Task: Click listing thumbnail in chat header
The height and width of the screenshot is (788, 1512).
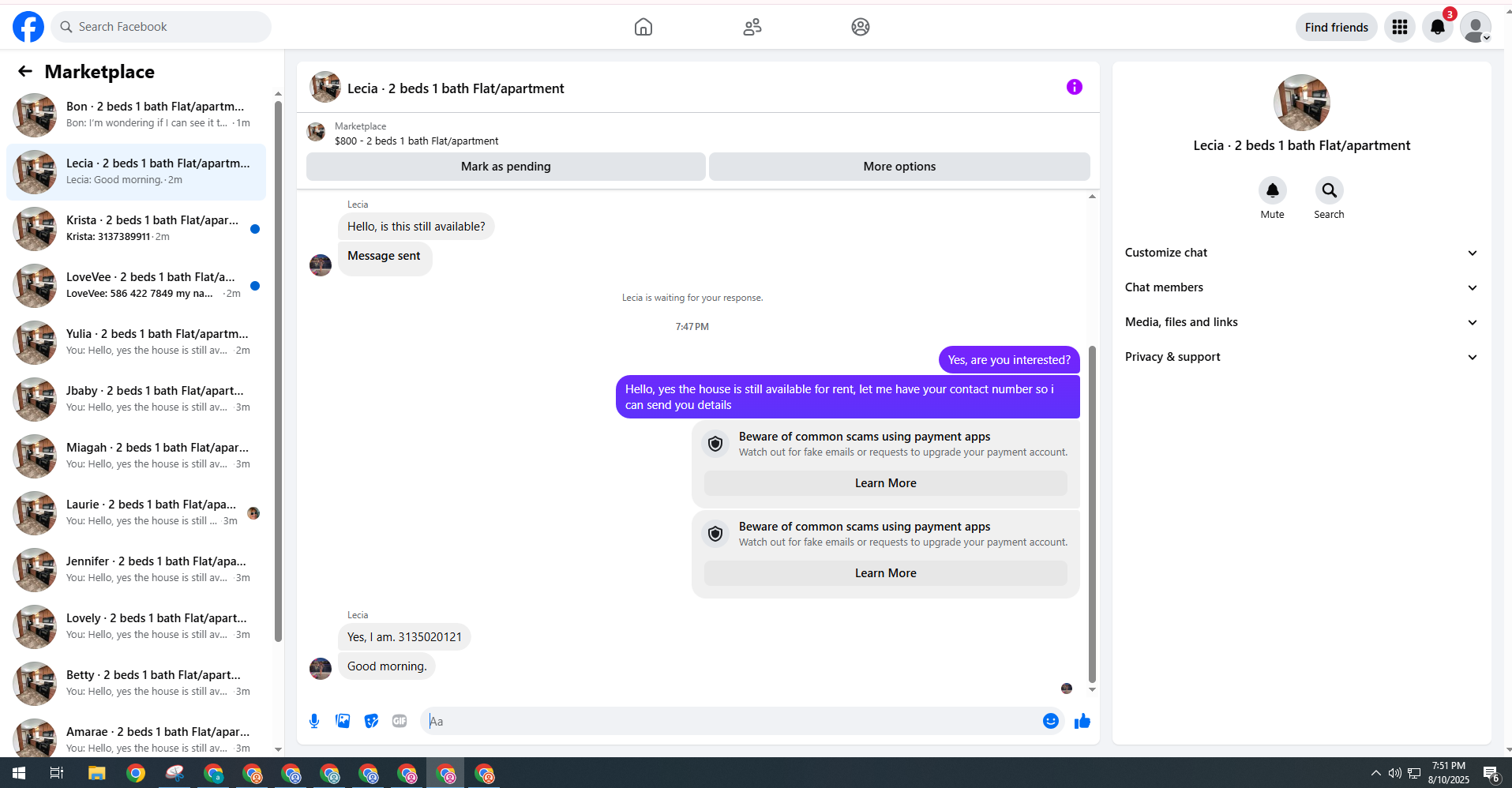Action: tap(325, 87)
